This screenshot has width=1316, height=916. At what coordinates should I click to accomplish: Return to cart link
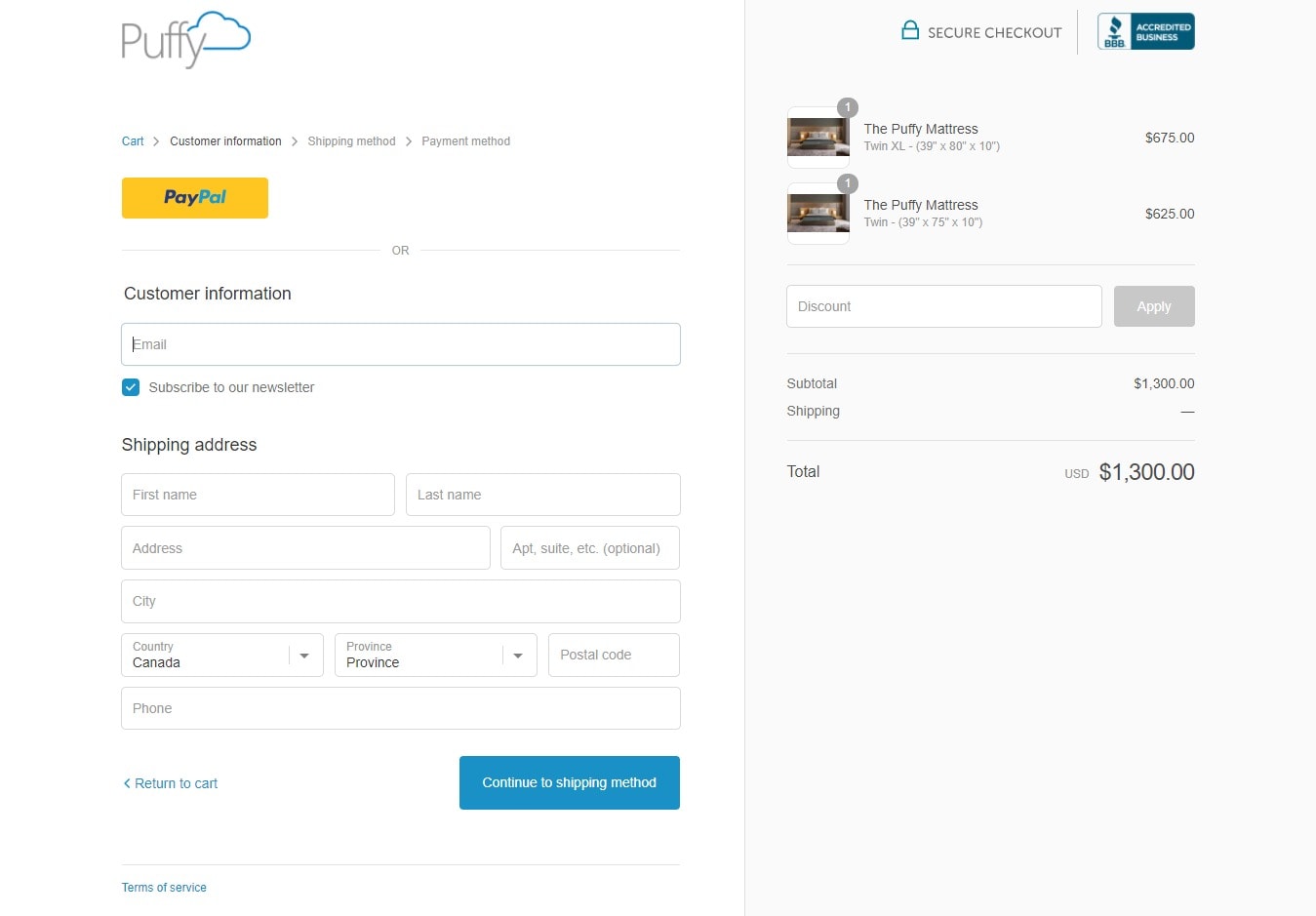click(176, 783)
